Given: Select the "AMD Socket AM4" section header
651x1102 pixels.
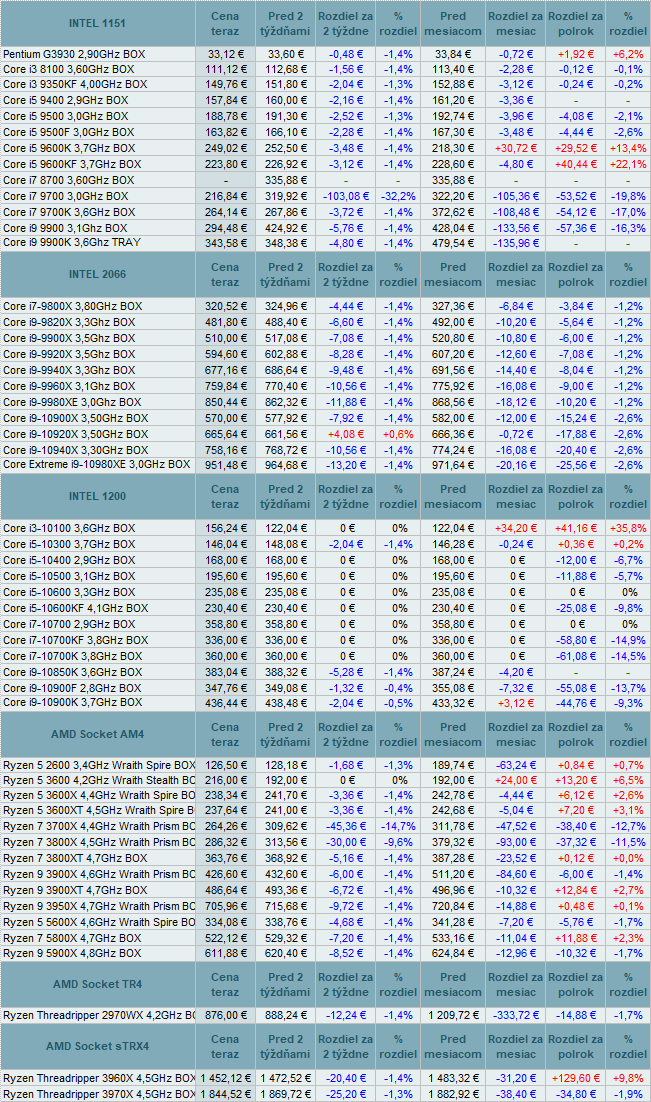Looking at the screenshot, I should [x=98, y=734].
